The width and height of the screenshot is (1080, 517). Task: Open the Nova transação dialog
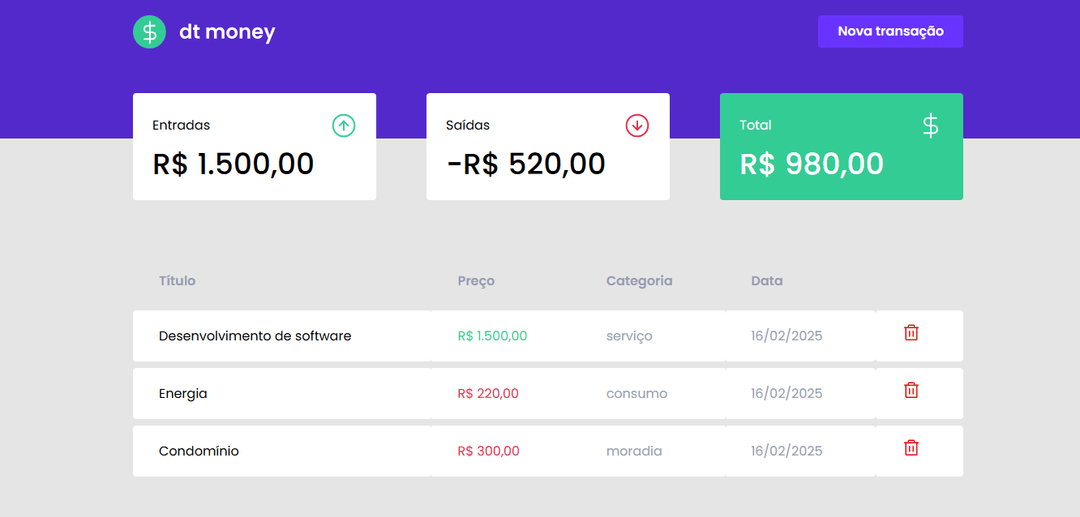click(891, 32)
